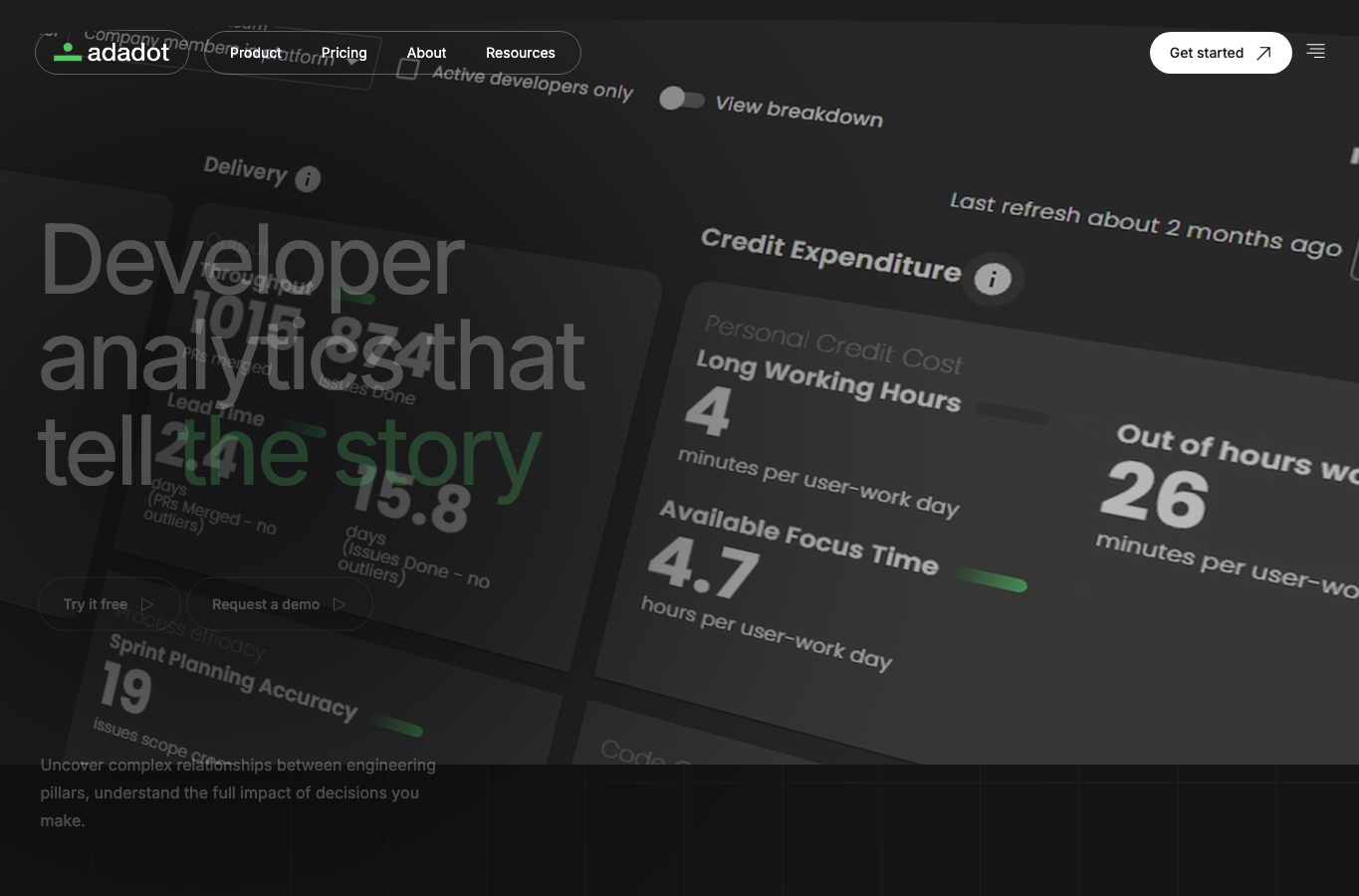Open the hamburger menu icon
The width and height of the screenshot is (1359, 896).
(1316, 52)
